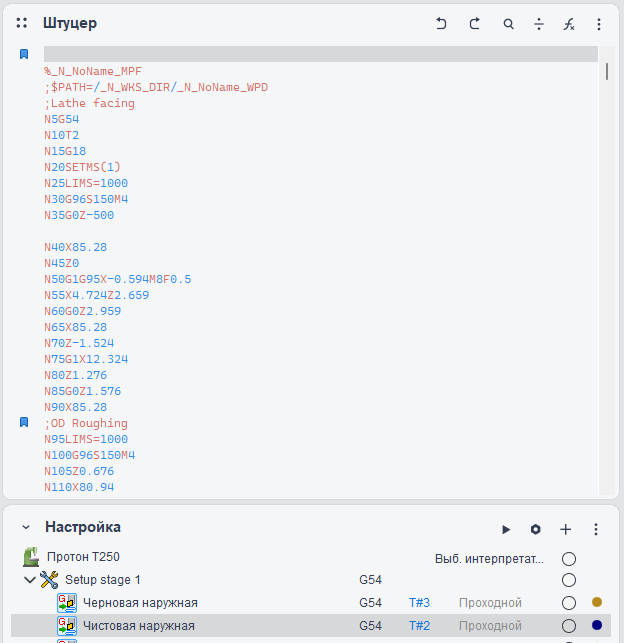The height and width of the screenshot is (643, 624).
Task: Toggle the circle for Протон T250 row
Action: click(569, 558)
